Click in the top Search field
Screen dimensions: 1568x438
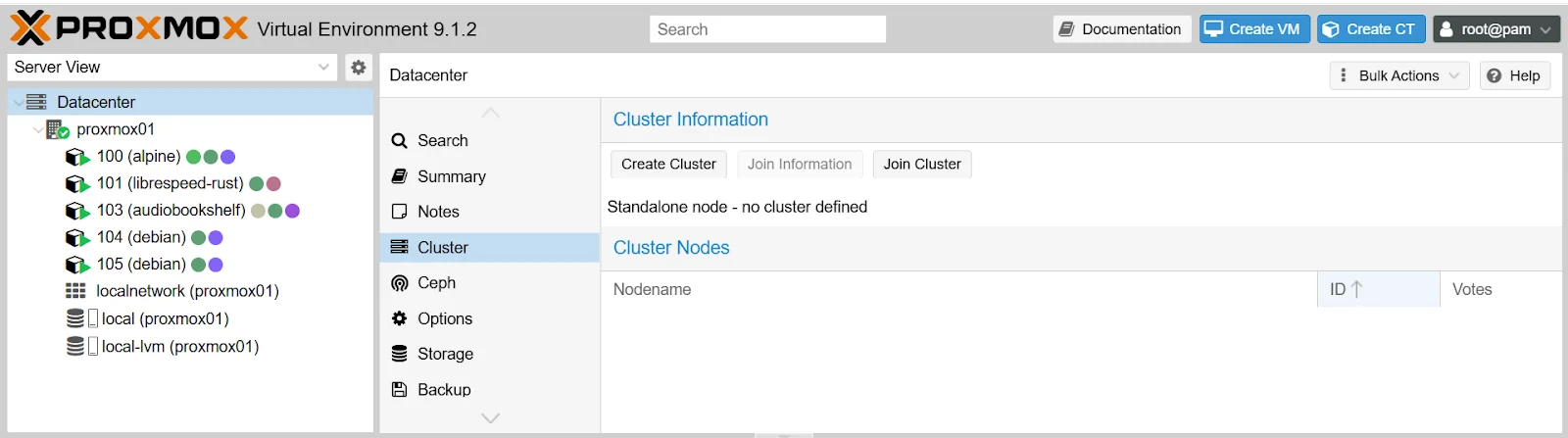(x=767, y=29)
